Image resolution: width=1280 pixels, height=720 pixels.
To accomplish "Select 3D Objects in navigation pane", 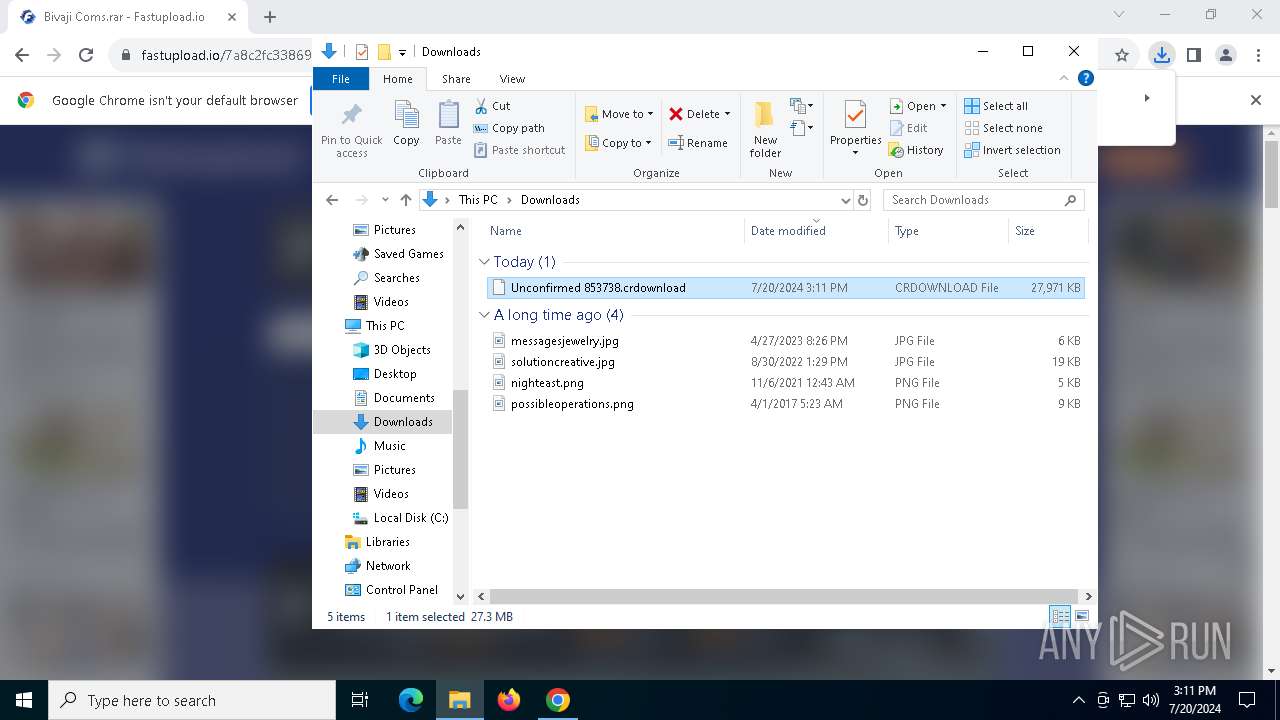I will coord(402,350).
